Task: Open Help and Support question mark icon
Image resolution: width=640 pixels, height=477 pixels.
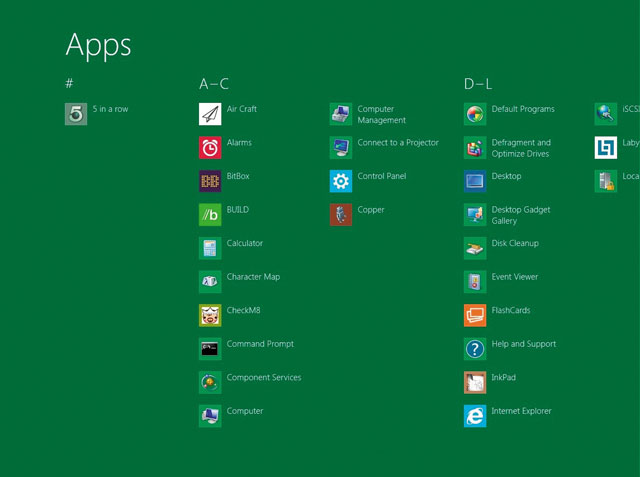Action: [x=475, y=348]
